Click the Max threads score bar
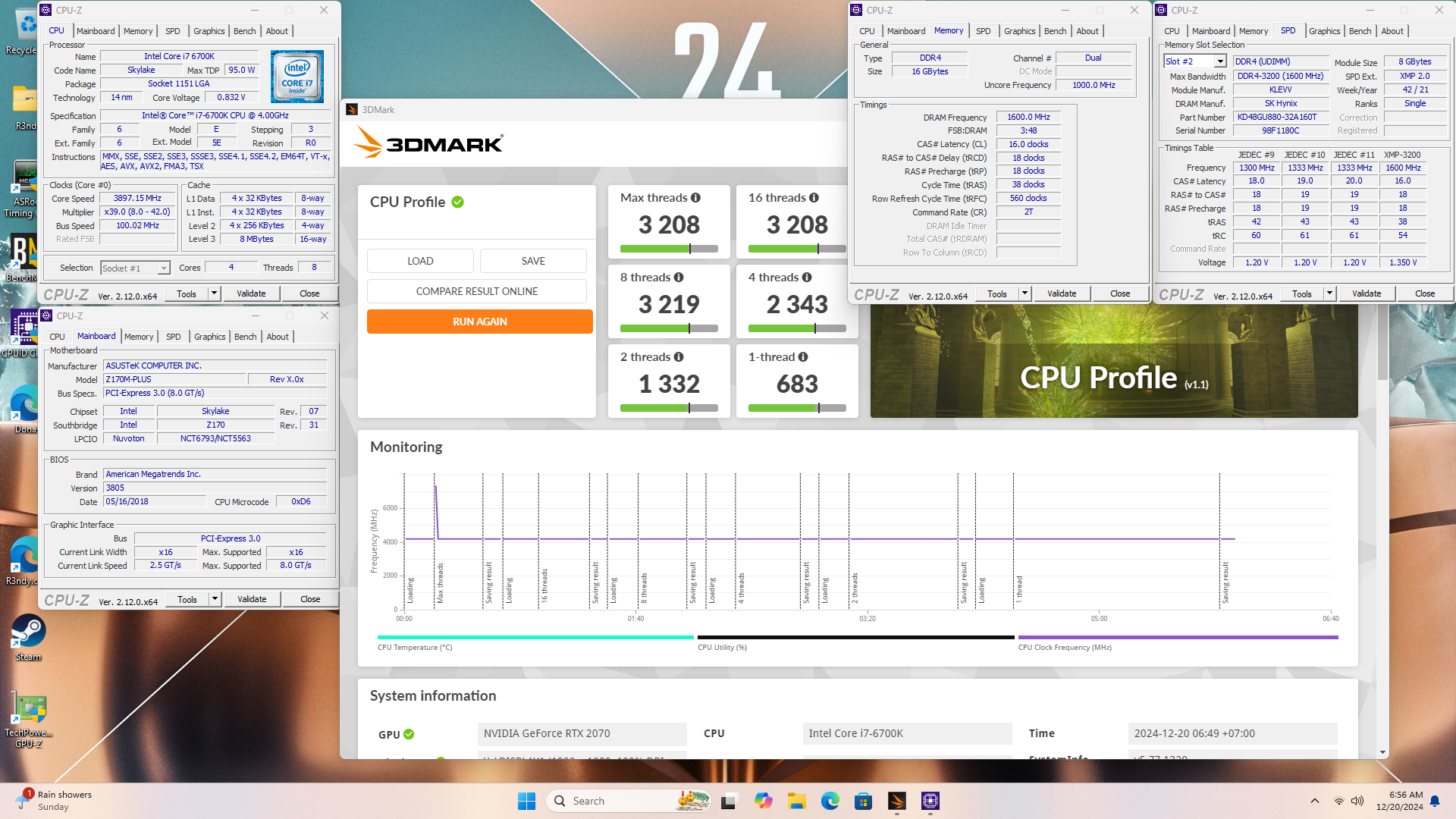The width and height of the screenshot is (1456, 819). coord(669,249)
